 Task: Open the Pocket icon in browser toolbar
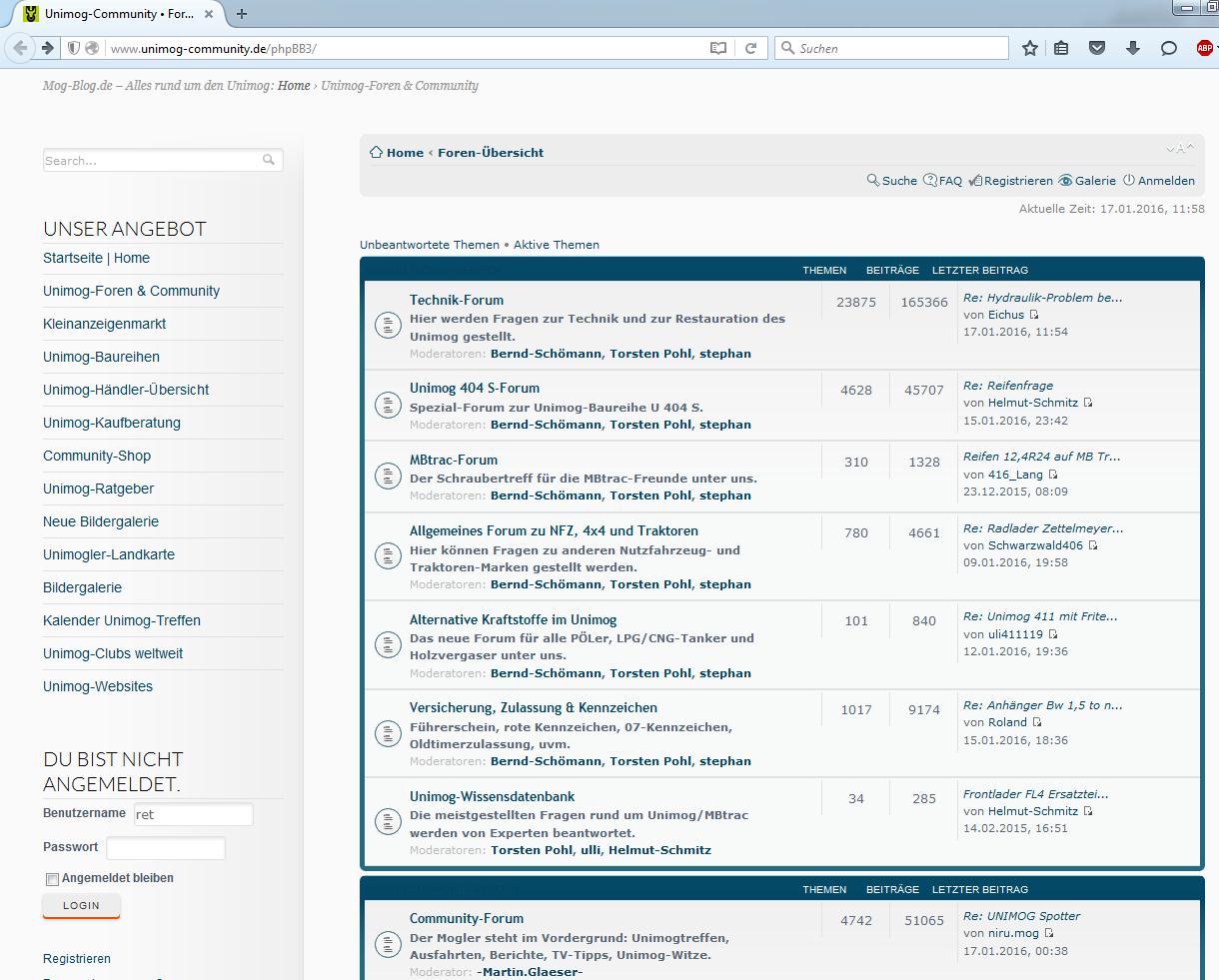pos(1097,48)
